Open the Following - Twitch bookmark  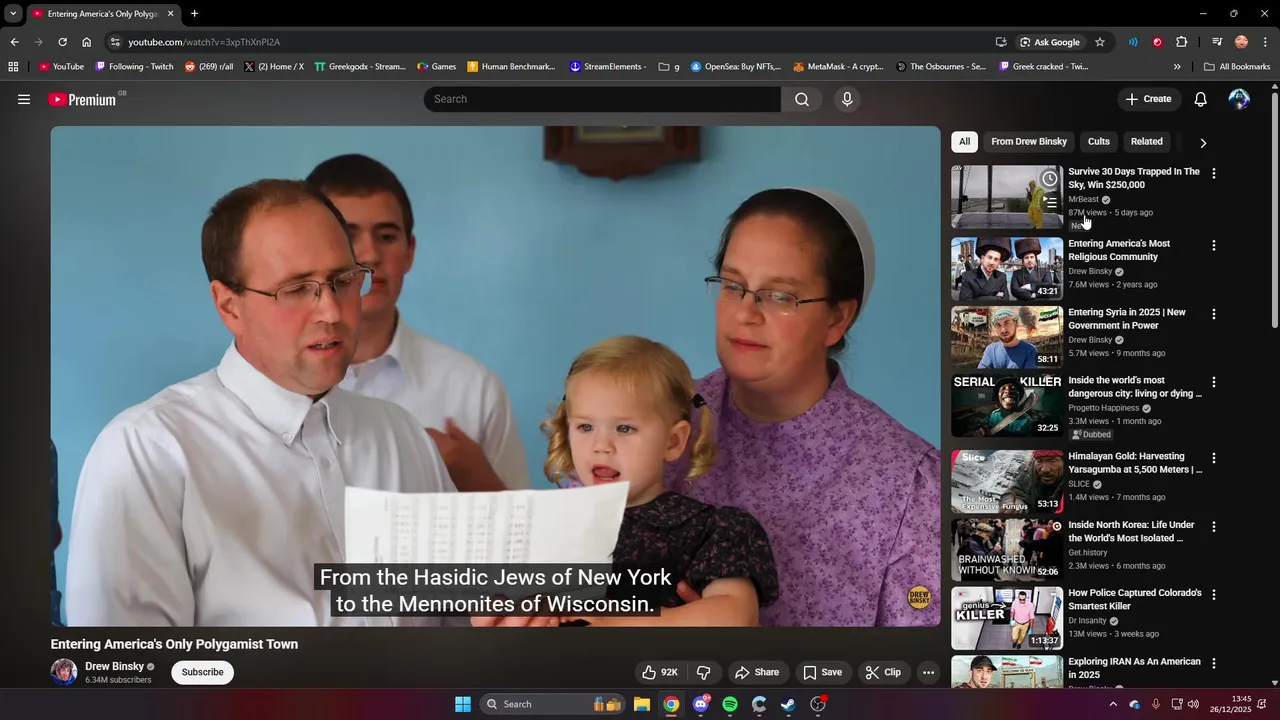[x=134, y=67]
